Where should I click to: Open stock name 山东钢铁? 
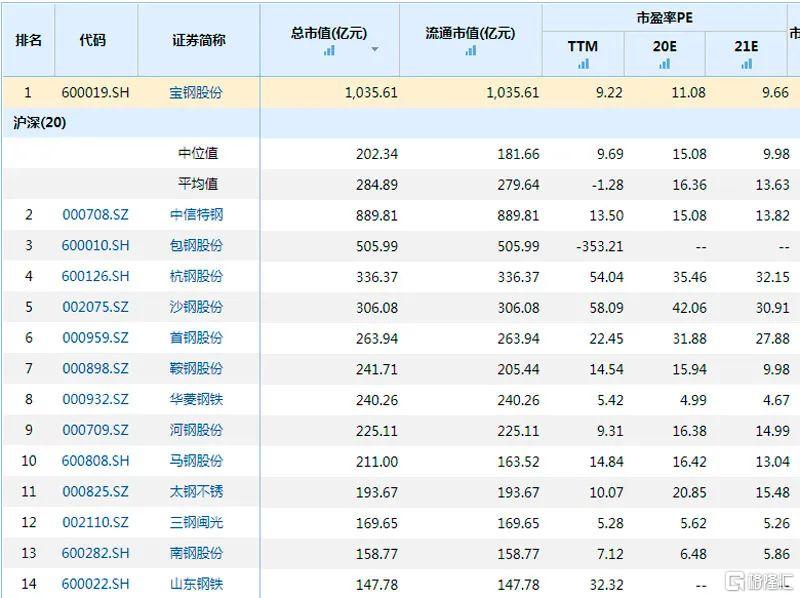coord(196,584)
